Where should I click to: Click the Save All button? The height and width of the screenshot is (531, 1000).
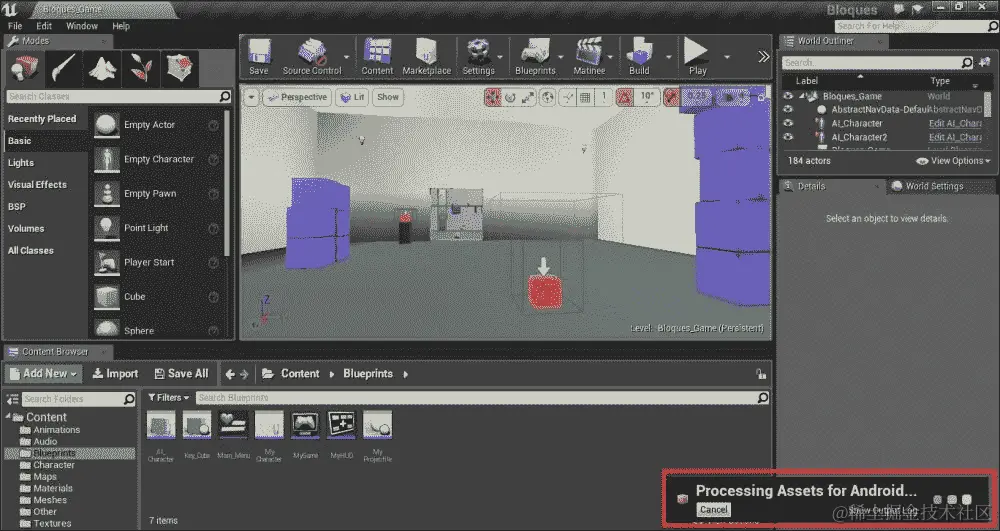click(x=181, y=374)
